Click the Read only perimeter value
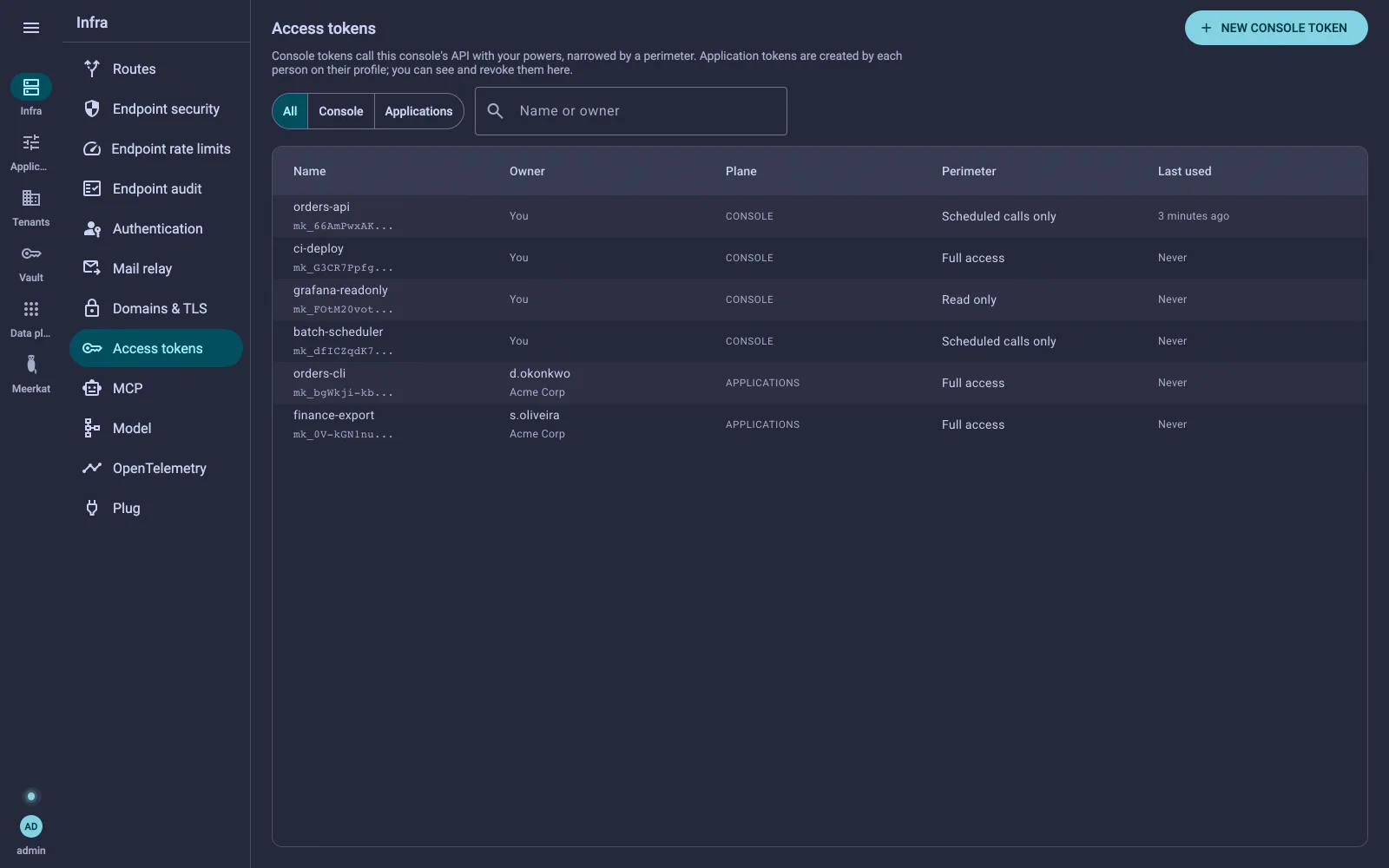This screenshot has width=1389, height=868. pos(969,299)
